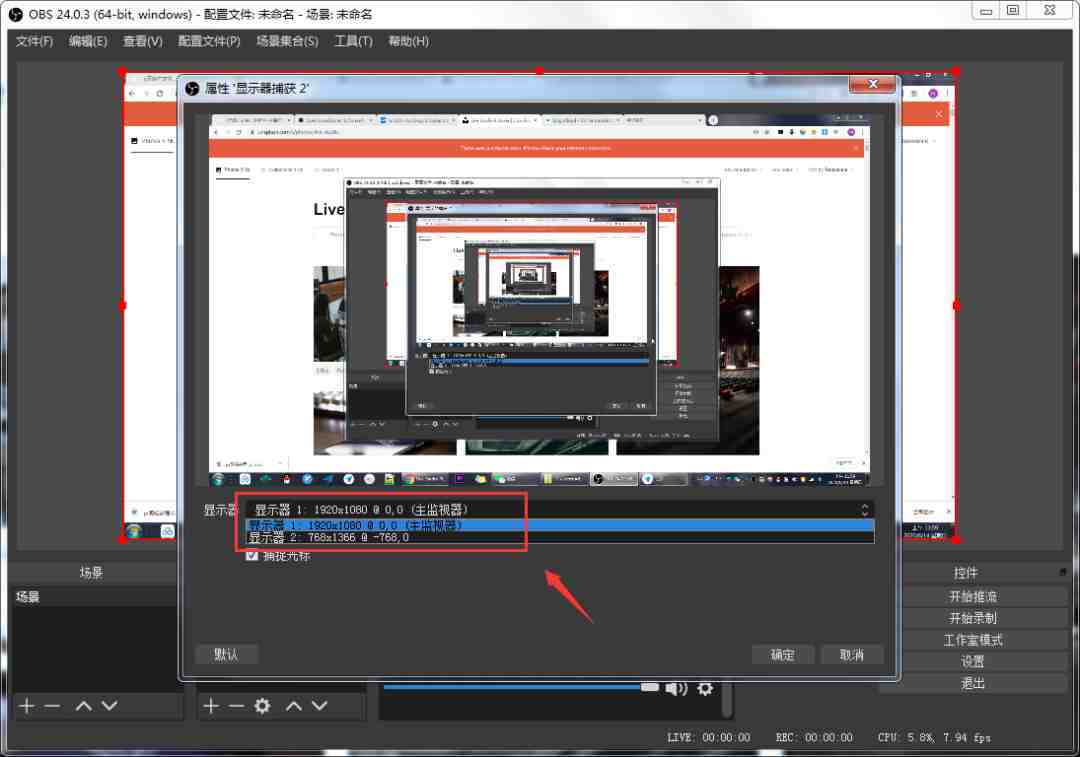Open the audio mixer gear settings
The image size is (1080, 757).
point(705,688)
